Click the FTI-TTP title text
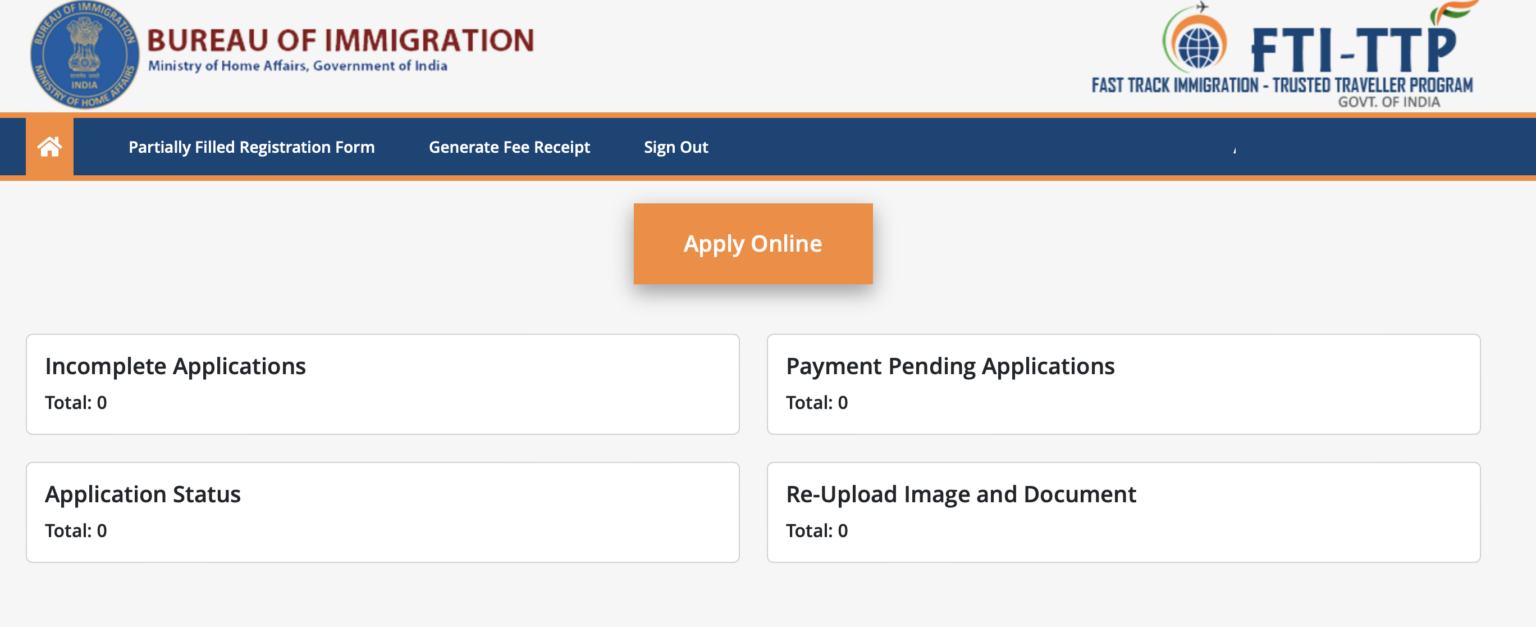This screenshot has height=627, width=1536. (x=1355, y=46)
